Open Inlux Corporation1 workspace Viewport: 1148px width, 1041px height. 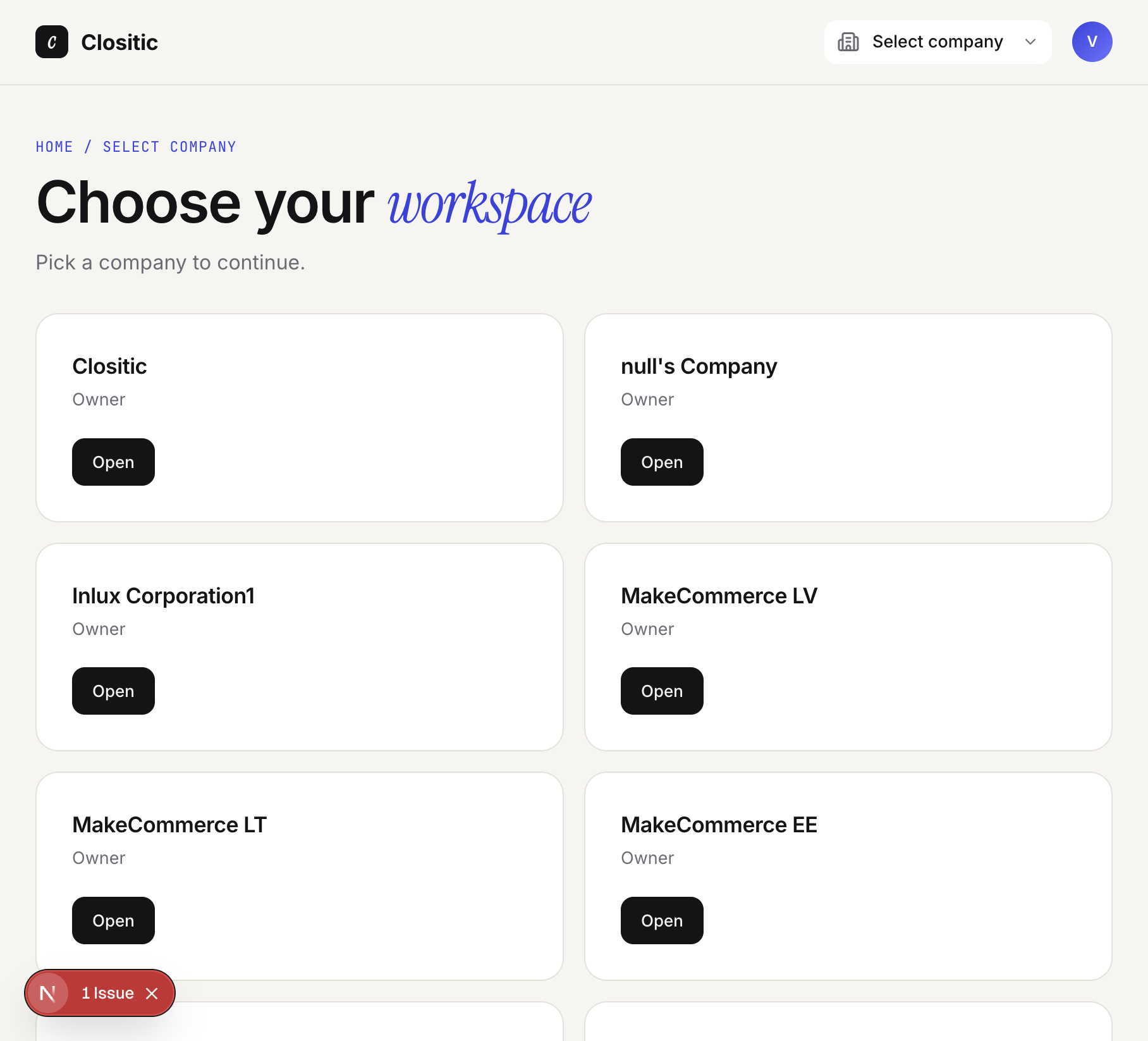click(113, 691)
